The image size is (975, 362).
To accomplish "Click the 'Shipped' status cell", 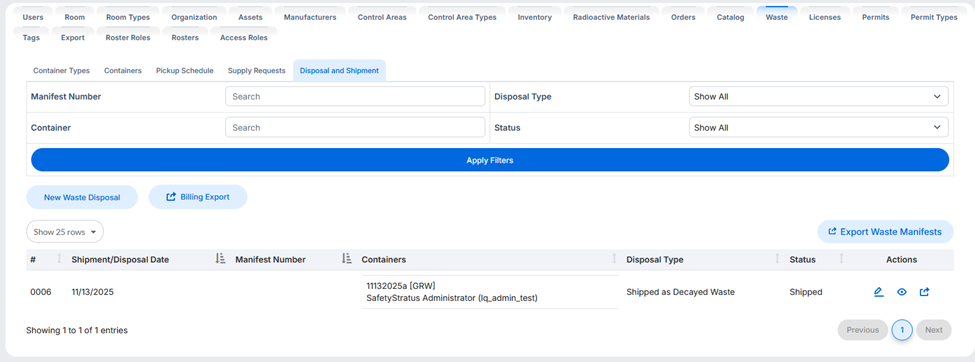I will coord(806,292).
